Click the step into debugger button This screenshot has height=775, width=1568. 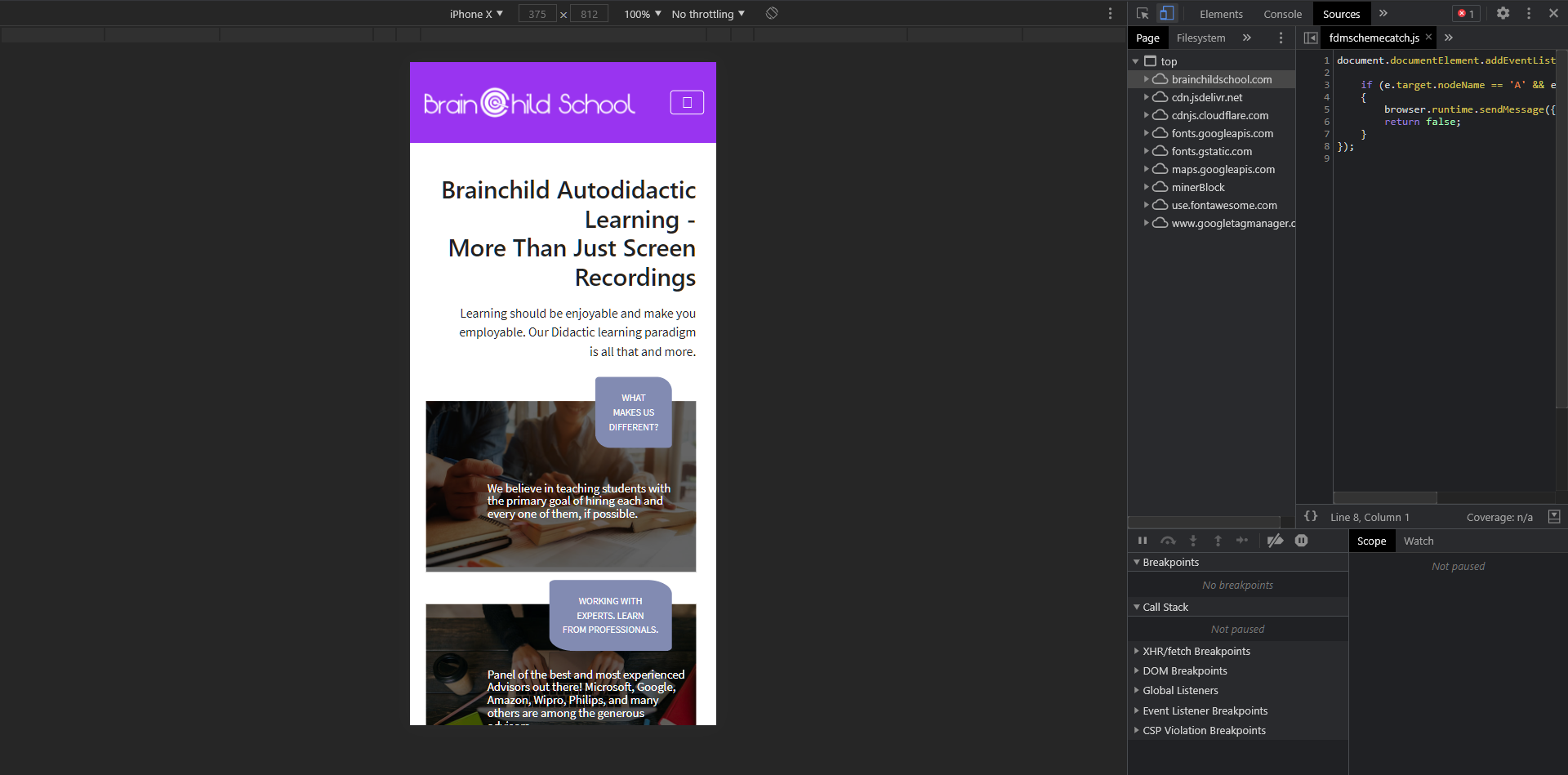coord(1193,541)
